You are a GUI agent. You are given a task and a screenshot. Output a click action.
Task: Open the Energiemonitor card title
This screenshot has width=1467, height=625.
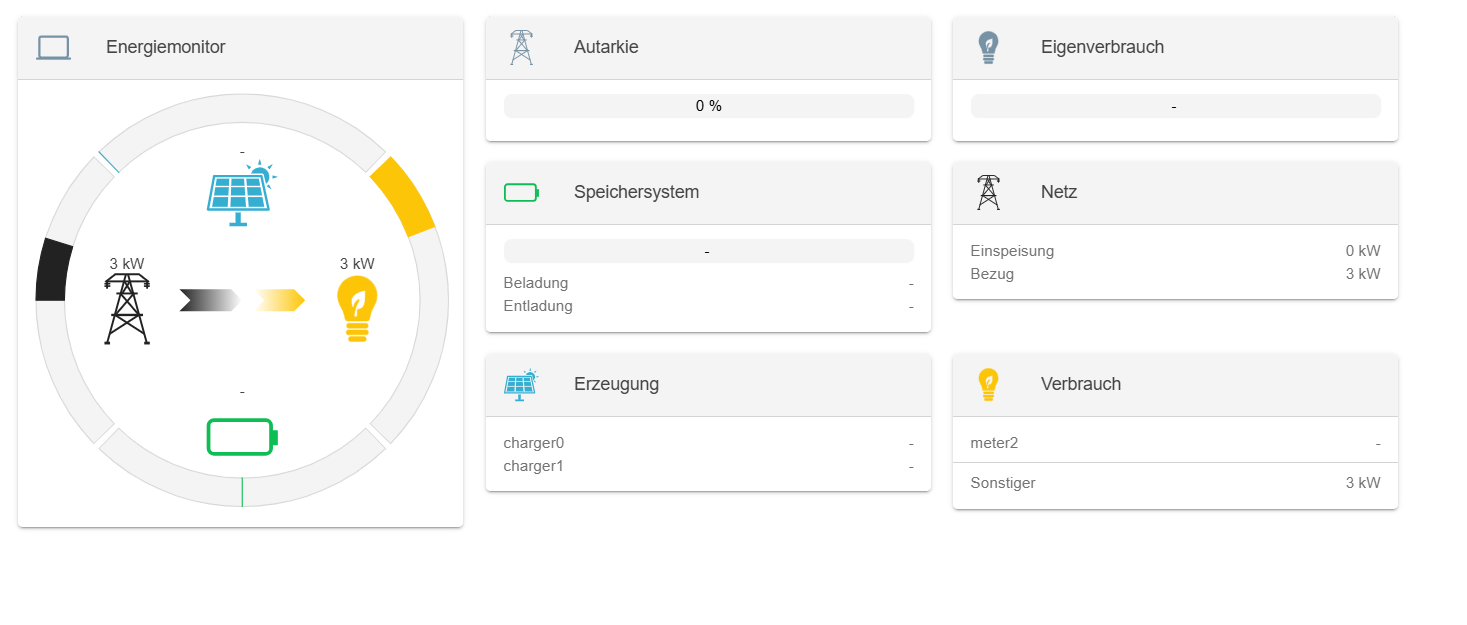(166, 47)
